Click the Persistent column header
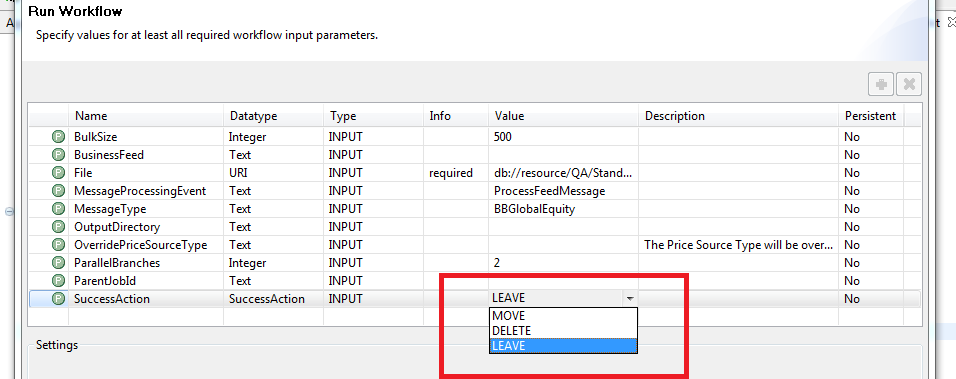 pos(871,116)
